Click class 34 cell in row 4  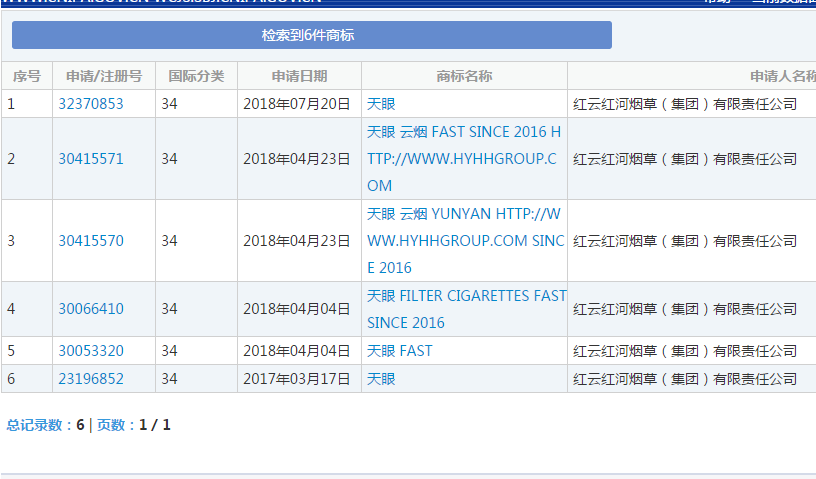coord(196,309)
